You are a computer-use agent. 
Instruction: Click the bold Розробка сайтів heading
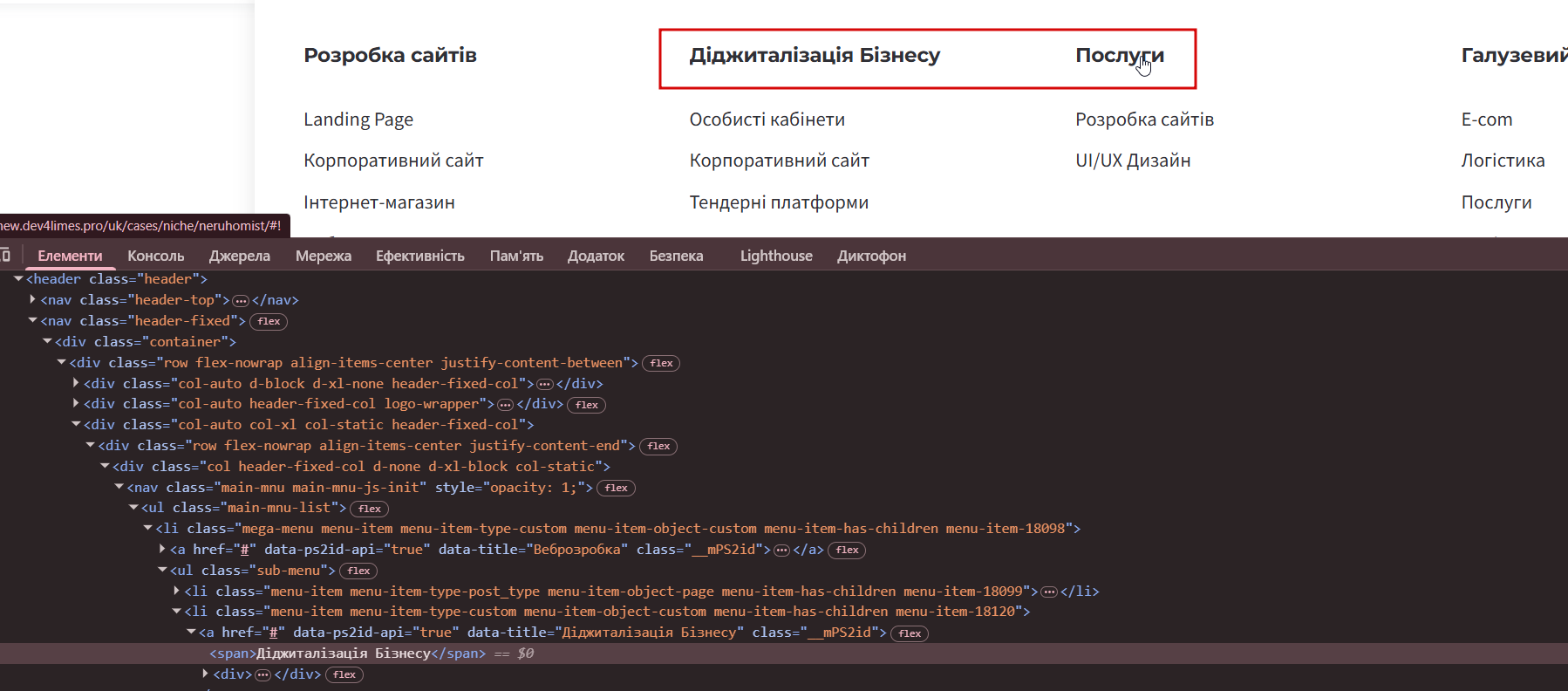point(390,55)
